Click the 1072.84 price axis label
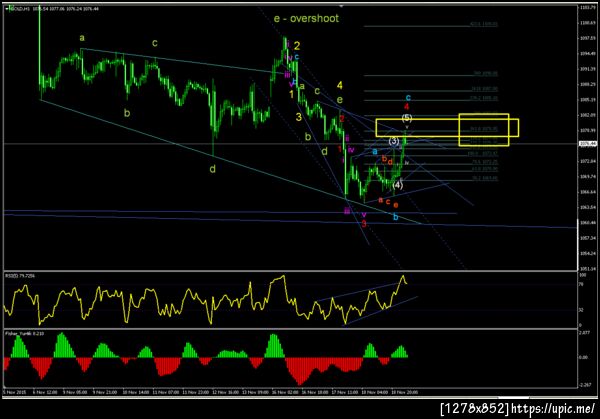This screenshot has width=600, height=419. pyautogui.click(x=588, y=161)
